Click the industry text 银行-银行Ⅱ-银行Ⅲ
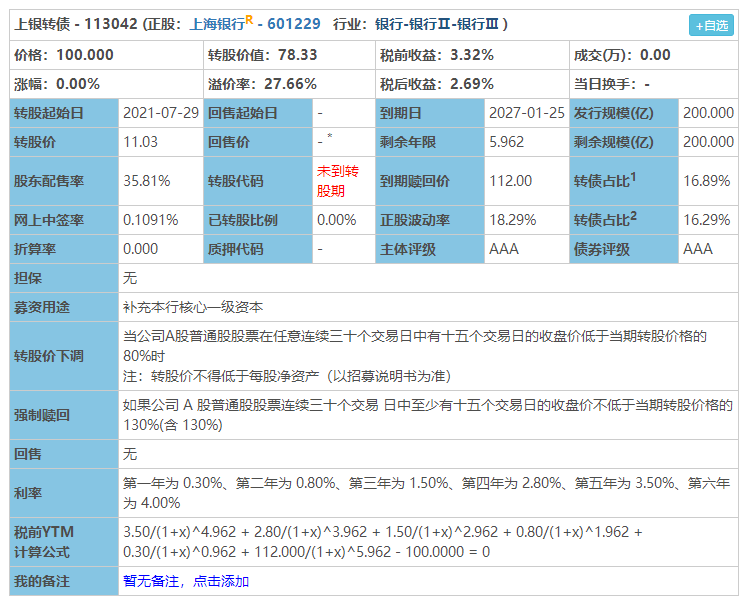 436,24
